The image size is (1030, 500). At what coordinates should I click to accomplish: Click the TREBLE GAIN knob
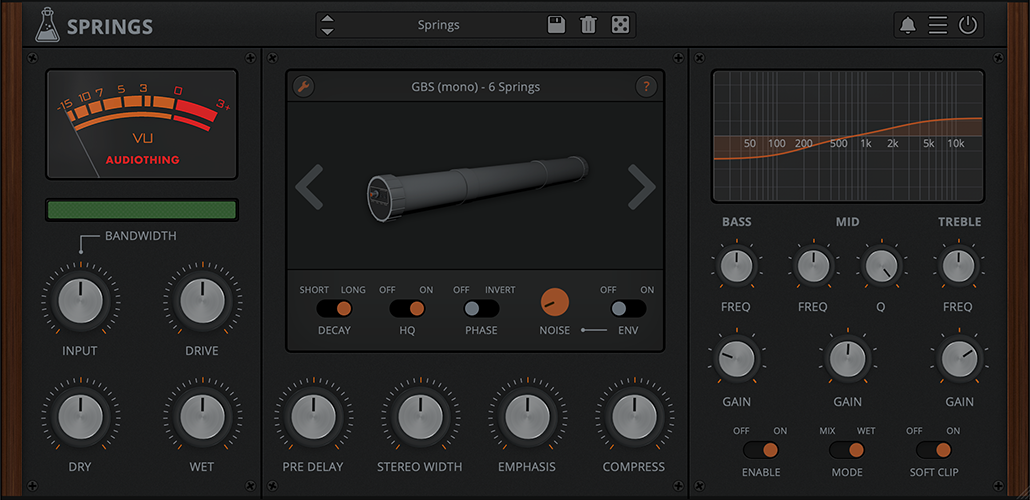coord(960,359)
